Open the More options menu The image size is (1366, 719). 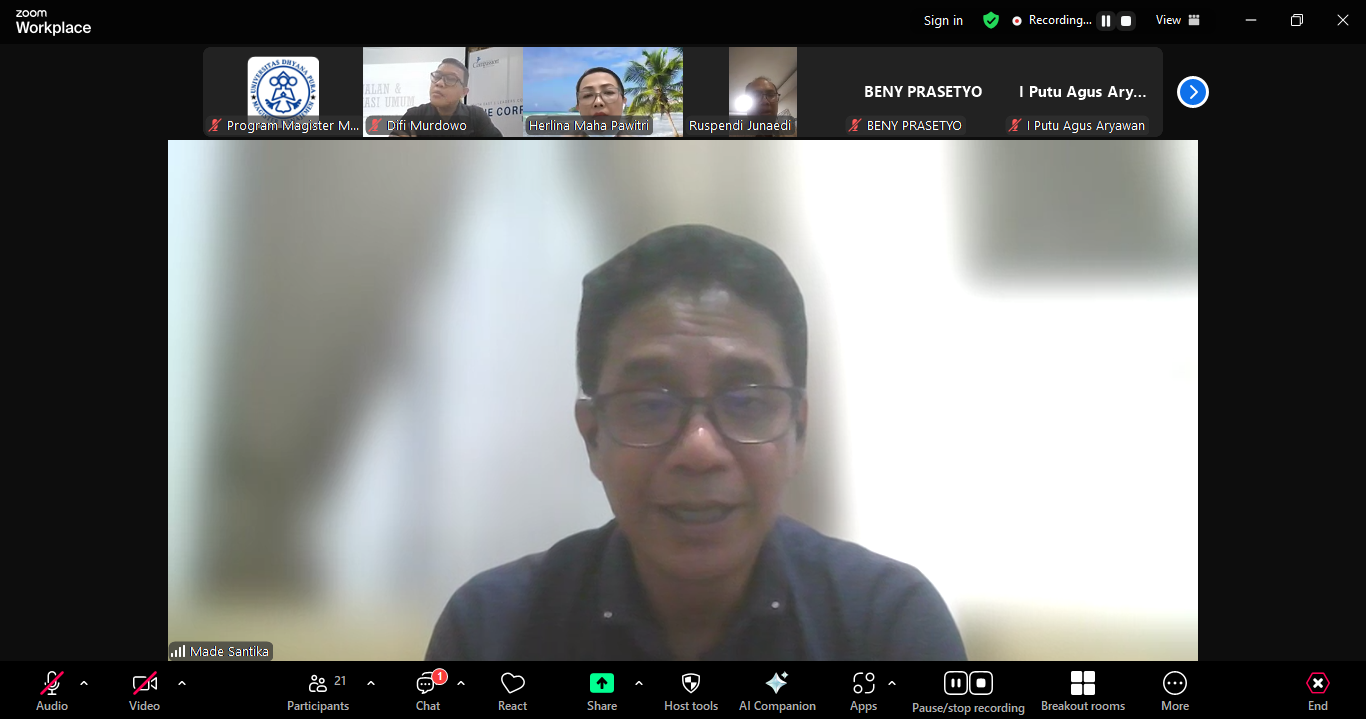click(1174, 691)
